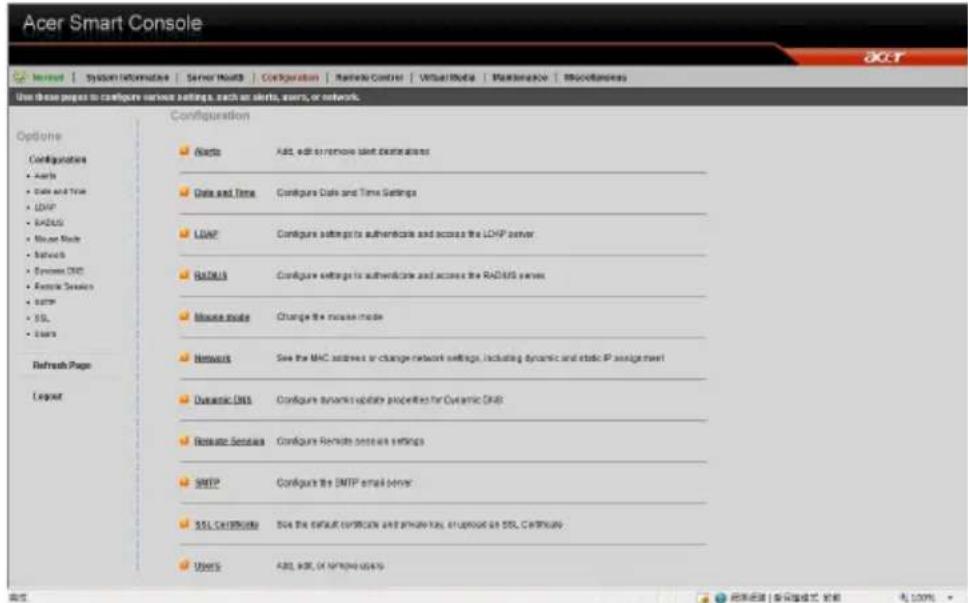Open the Alerts link in main list

coord(207,152)
